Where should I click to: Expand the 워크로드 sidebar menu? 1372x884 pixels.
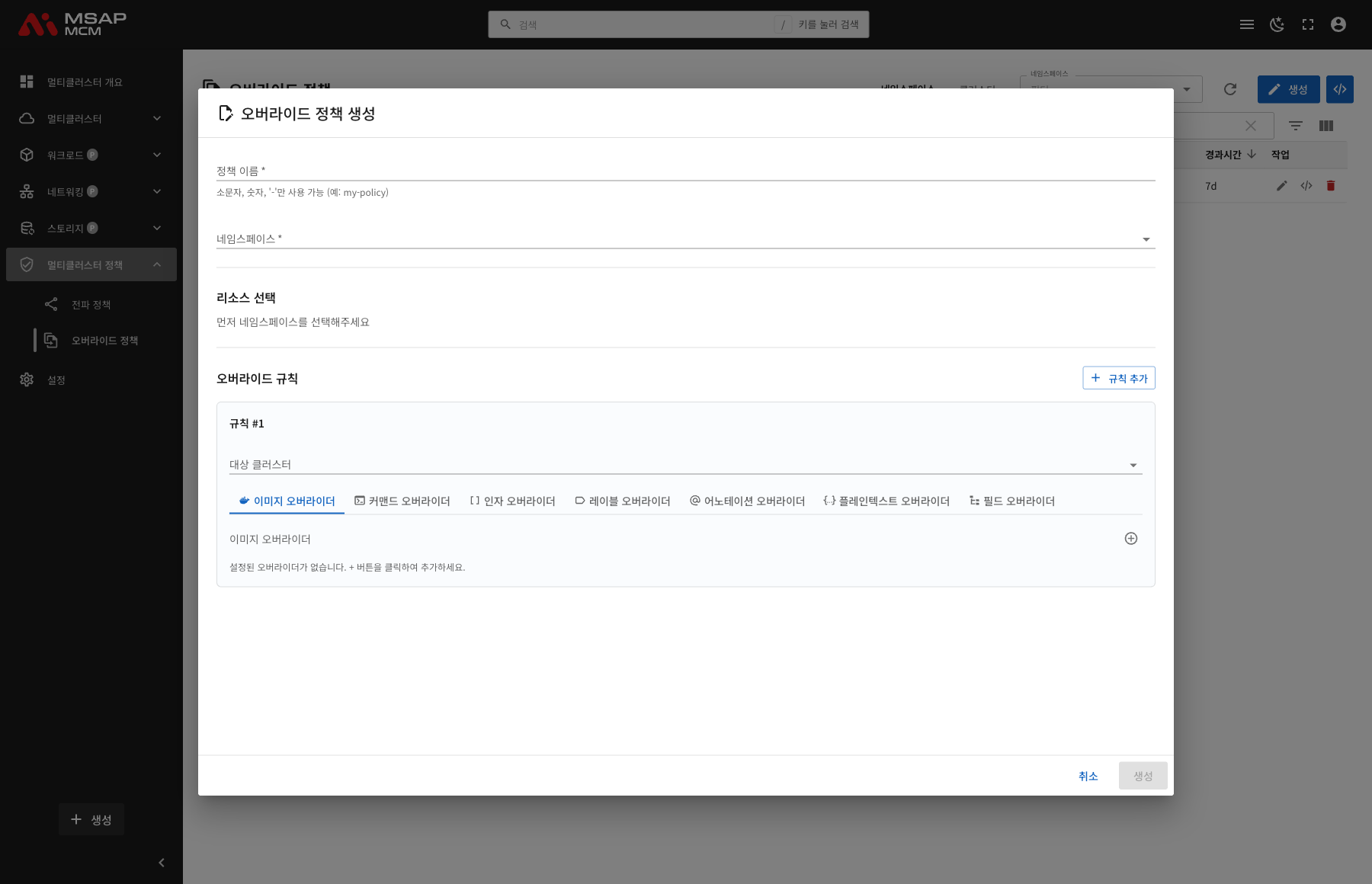[x=91, y=155]
